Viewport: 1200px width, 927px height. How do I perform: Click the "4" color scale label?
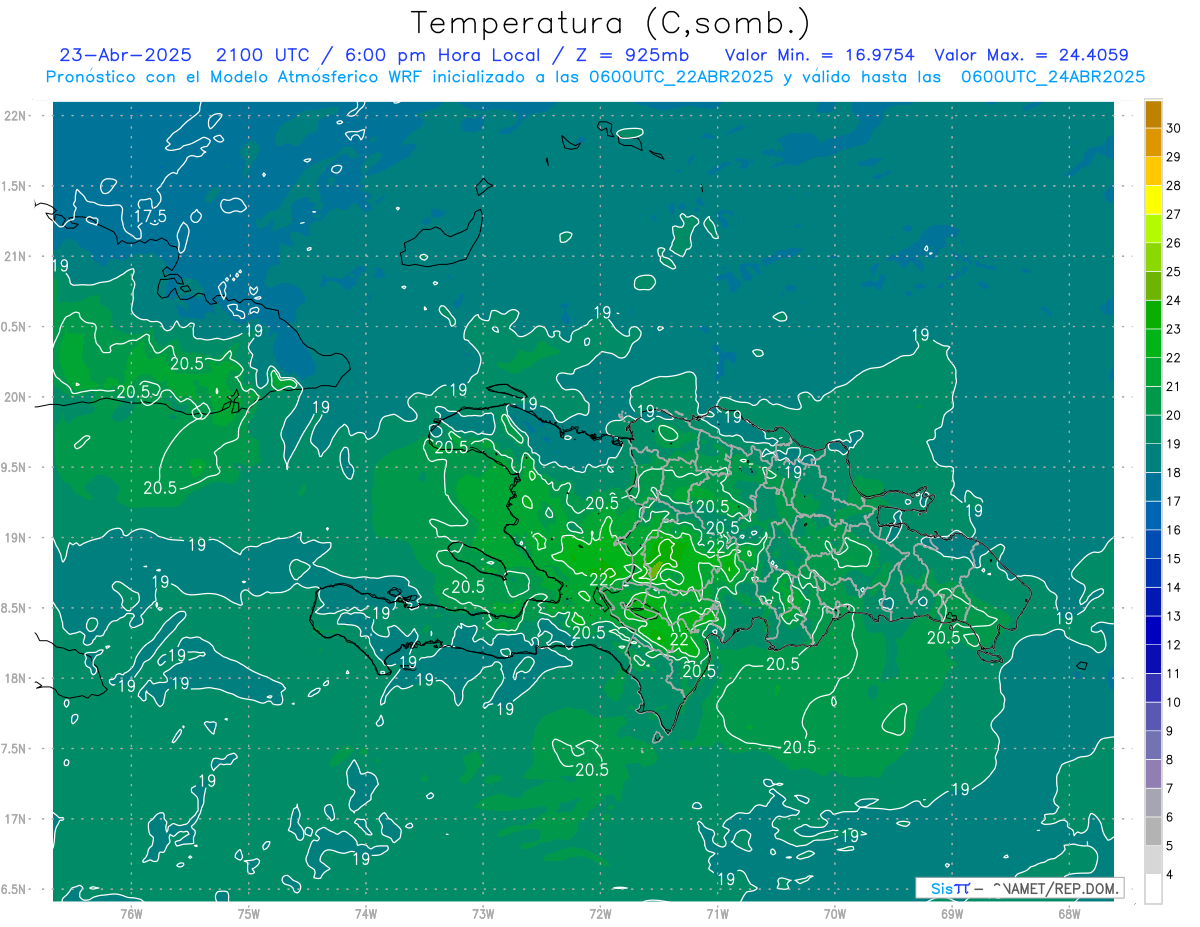(x=1170, y=875)
